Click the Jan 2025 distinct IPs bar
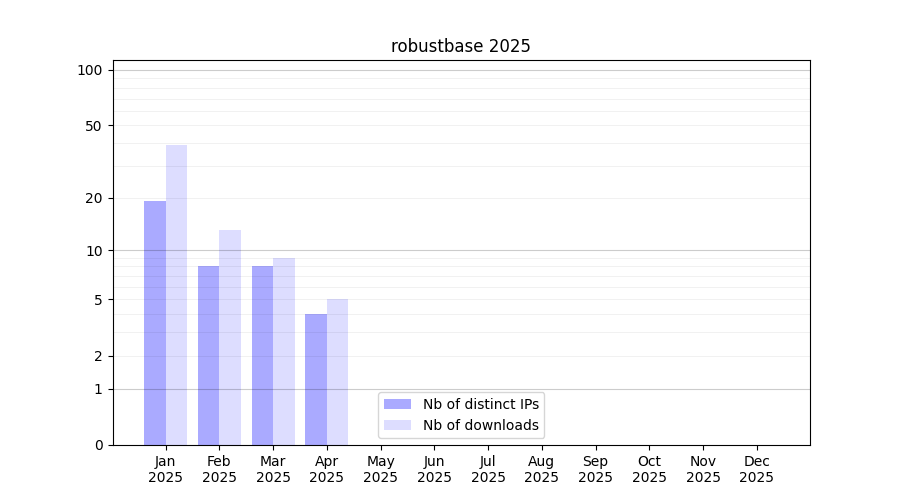The width and height of the screenshot is (900, 500). 155,323
